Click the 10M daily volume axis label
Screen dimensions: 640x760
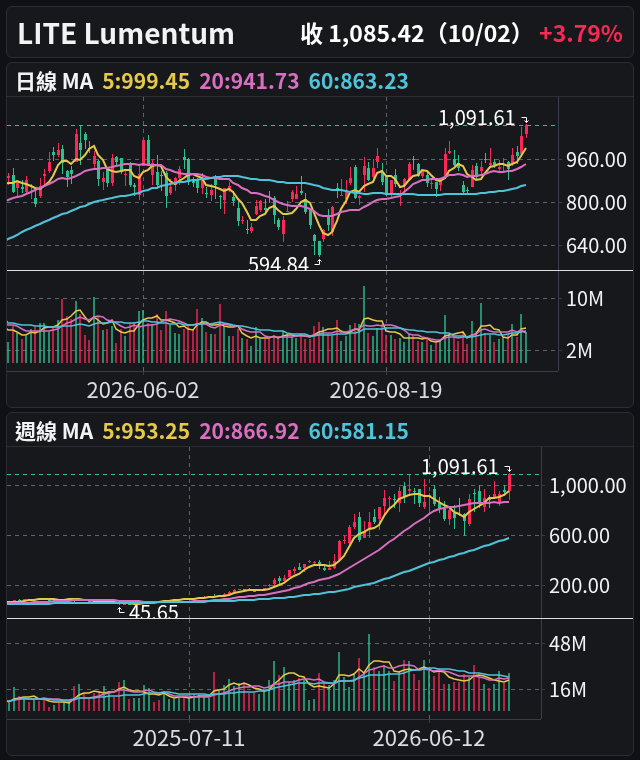coord(585,299)
